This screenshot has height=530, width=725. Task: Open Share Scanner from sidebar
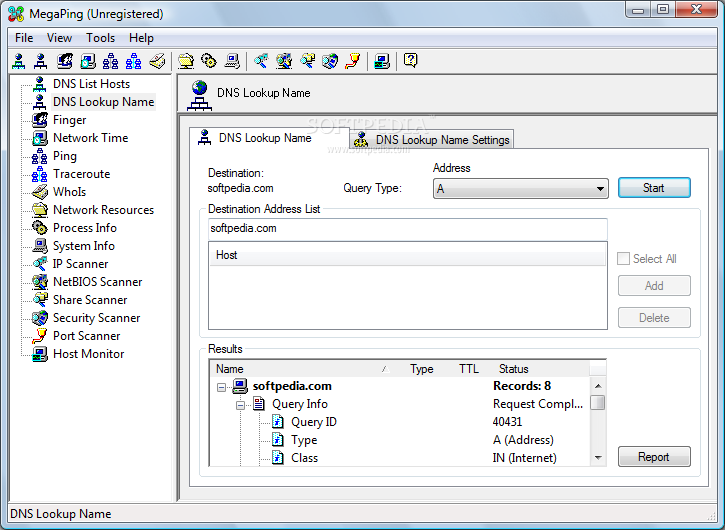click(90, 300)
